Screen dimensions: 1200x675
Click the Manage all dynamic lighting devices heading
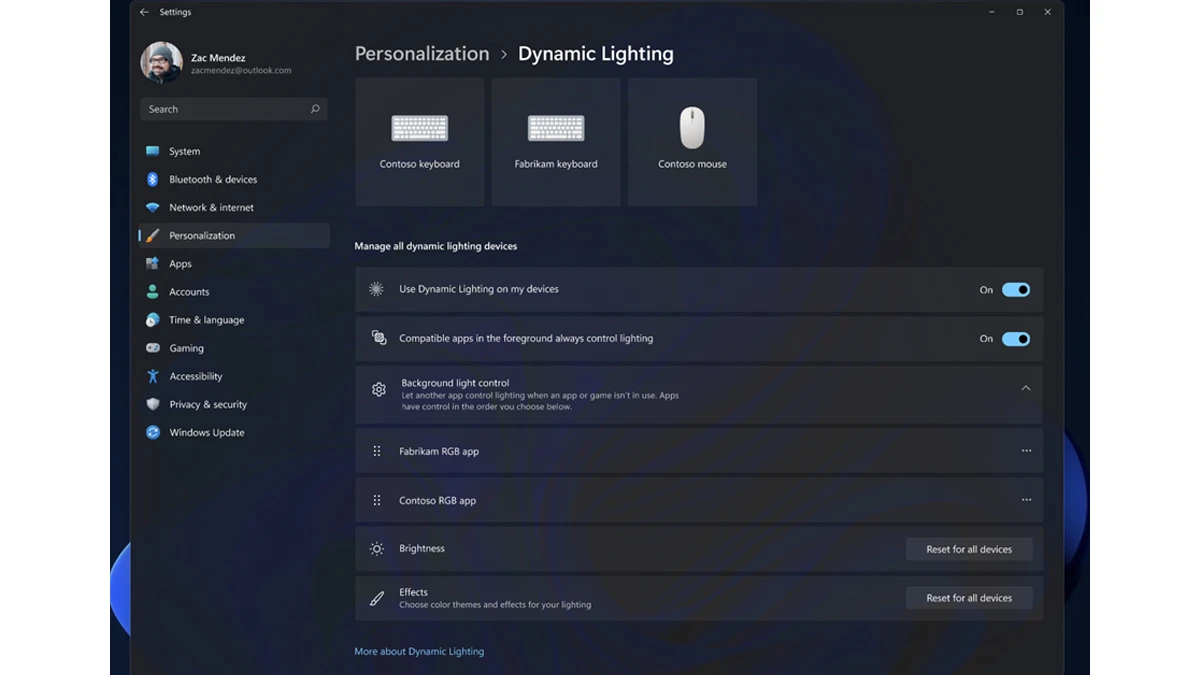coord(436,246)
